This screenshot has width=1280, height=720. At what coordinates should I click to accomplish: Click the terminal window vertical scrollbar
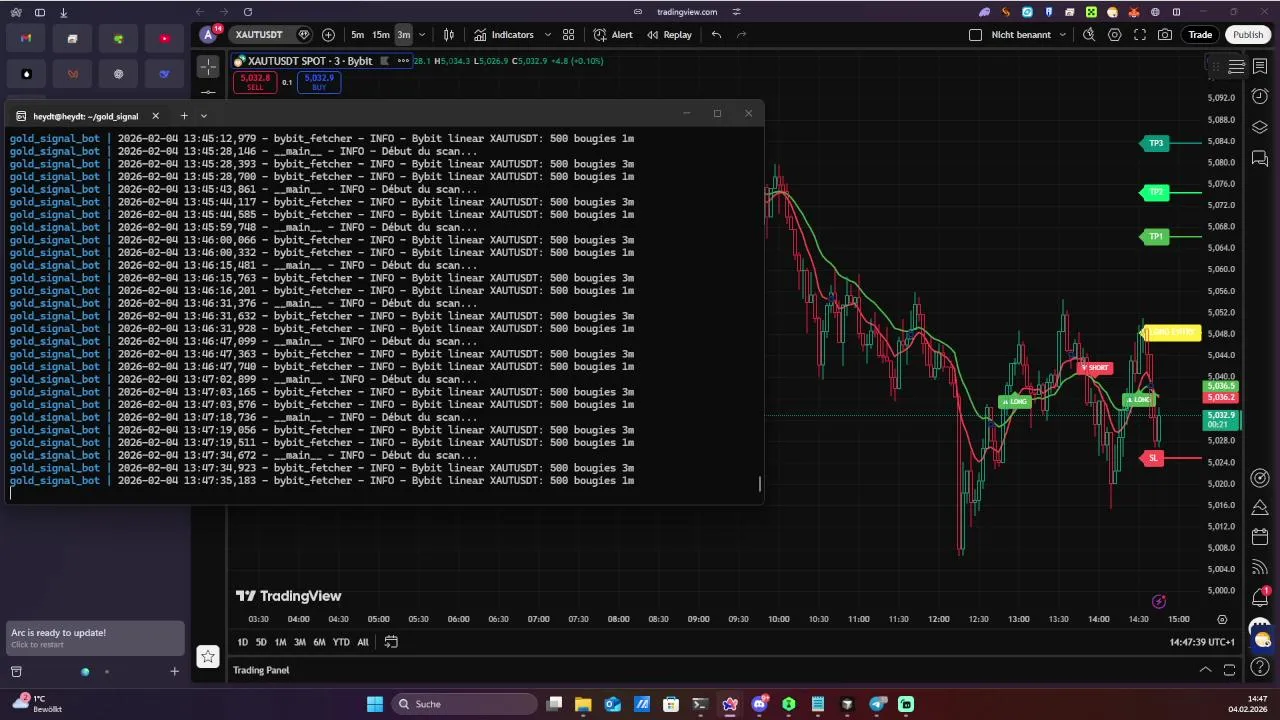tap(760, 484)
